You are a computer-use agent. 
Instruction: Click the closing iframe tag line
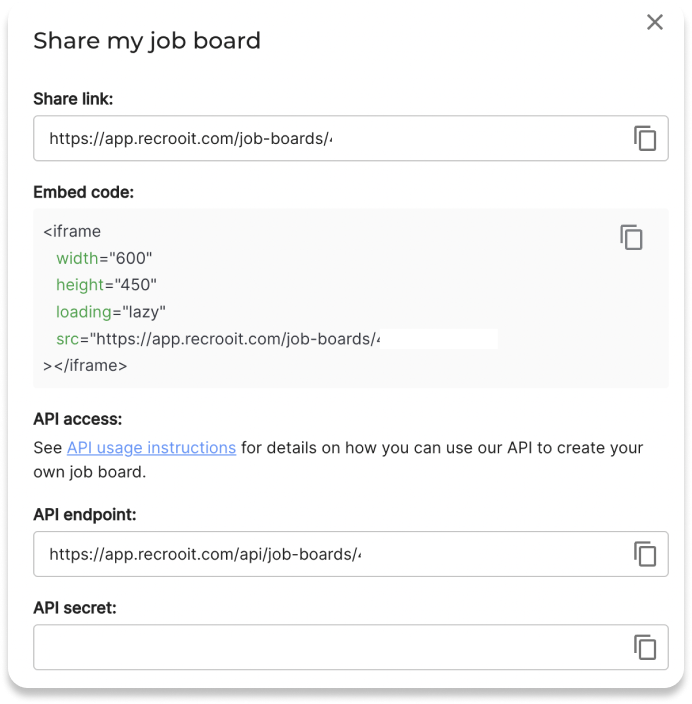85,366
